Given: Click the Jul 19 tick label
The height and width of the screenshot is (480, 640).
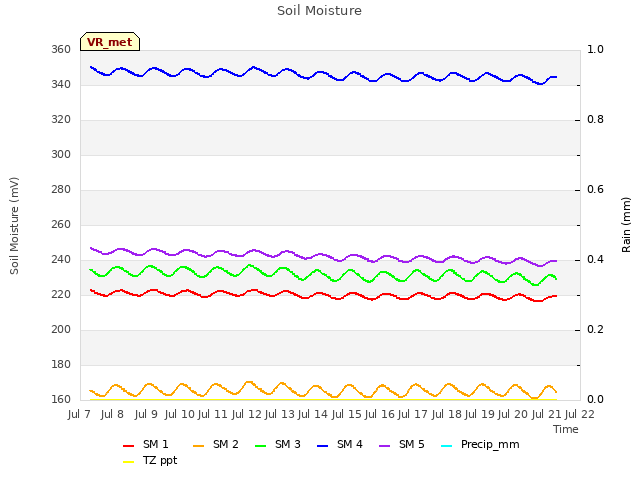Looking at the screenshot, I should [x=480, y=414].
